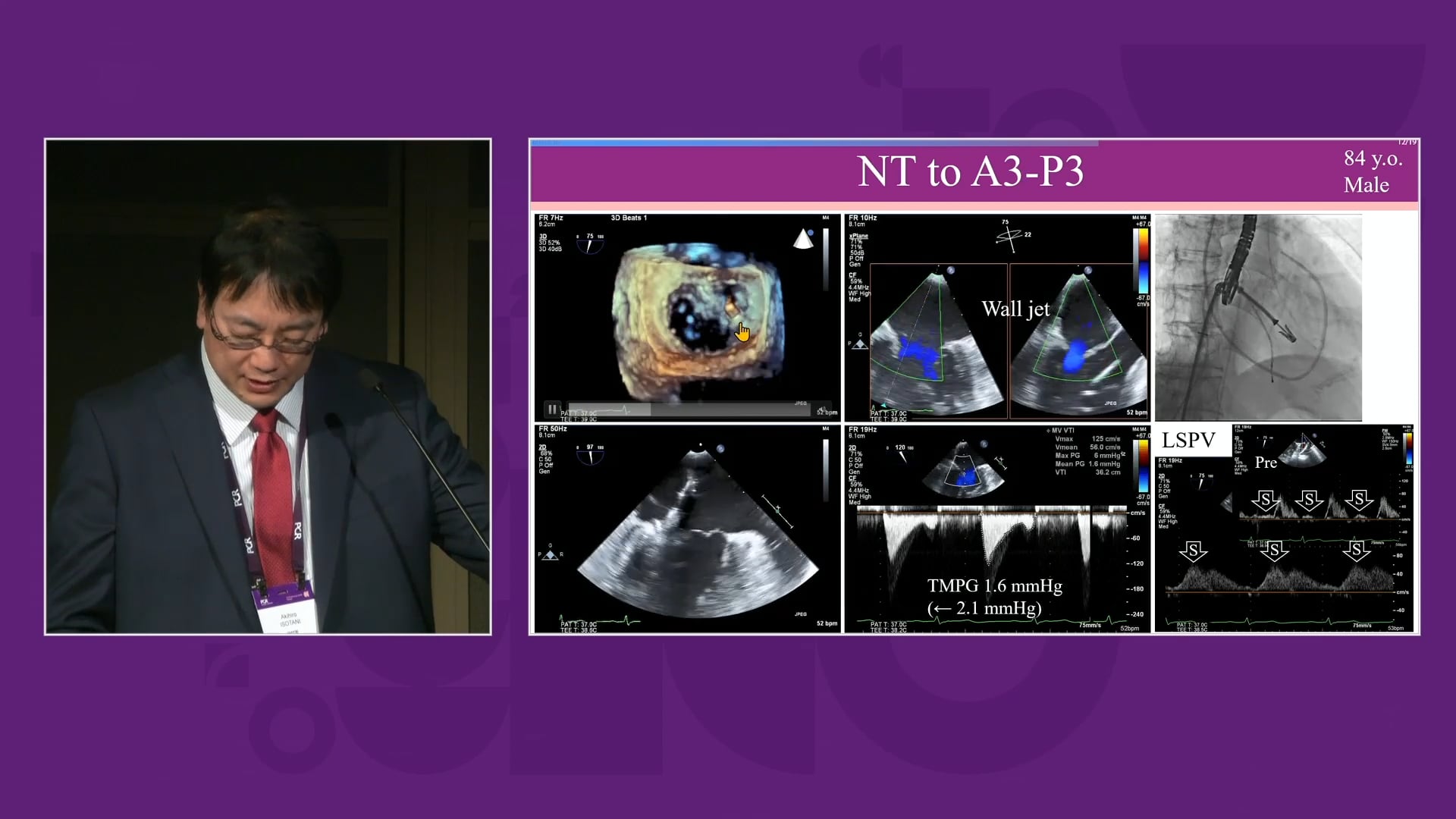Expand the Med smoothing option
The height and width of the screenshot is (819, 1456).
tap(853, 299)
